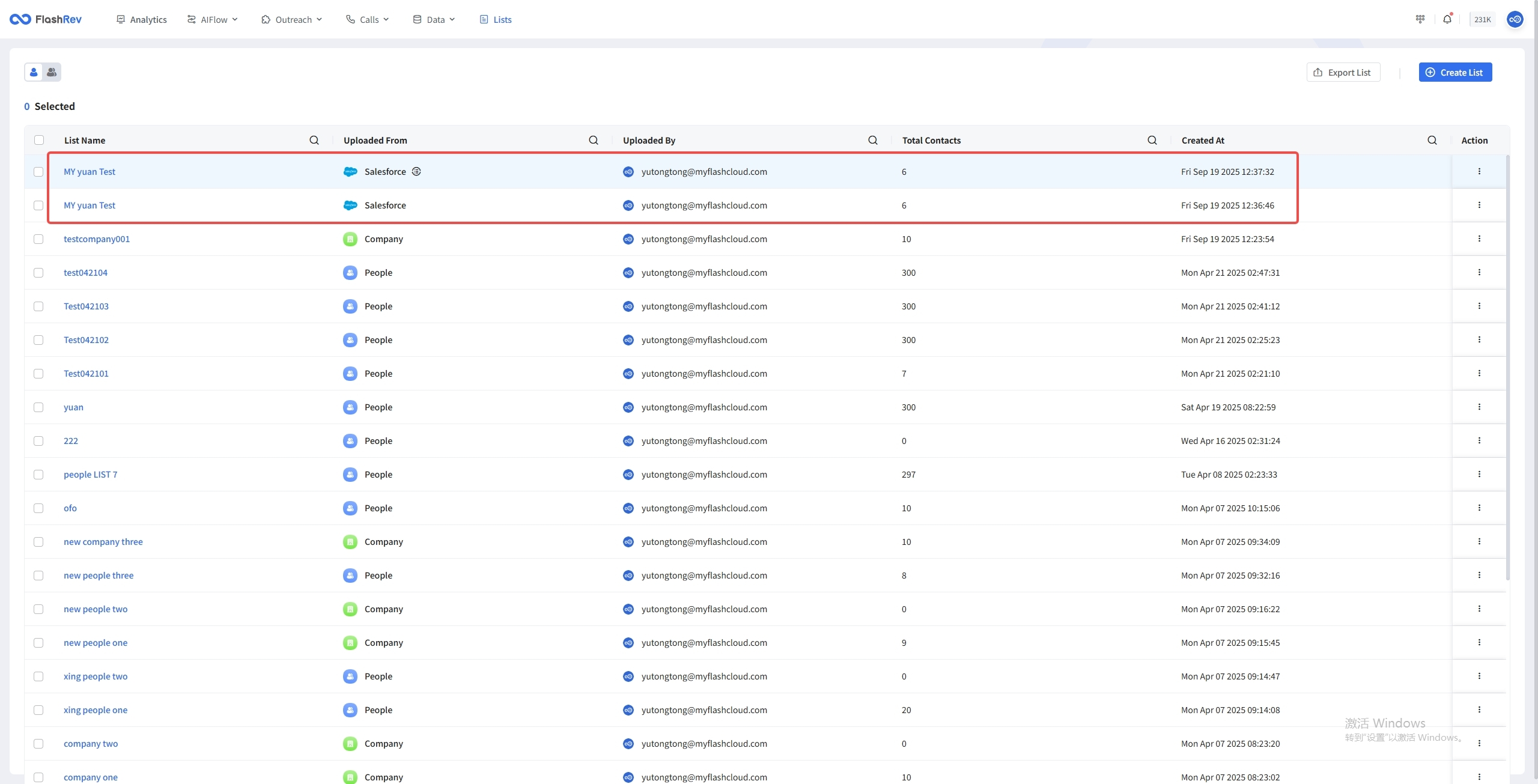The height and width of the screenshot is (784, 1538).
Task: Open the new company three list link
Action: click(x=103, y=541)
